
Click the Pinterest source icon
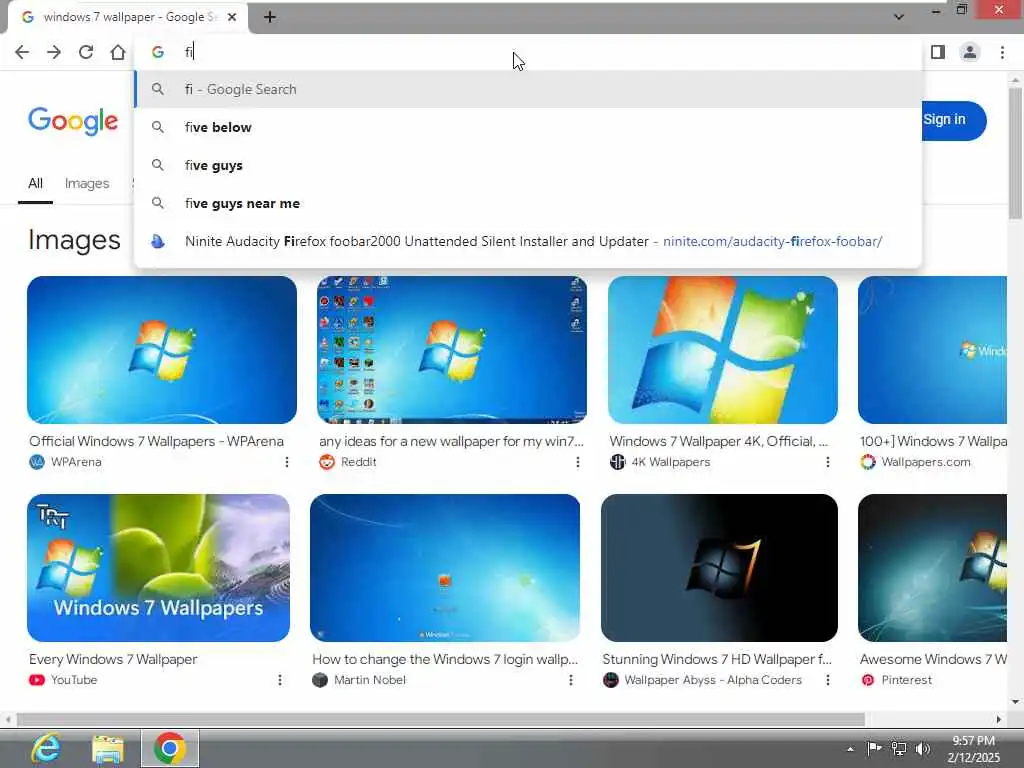point(868,680)
